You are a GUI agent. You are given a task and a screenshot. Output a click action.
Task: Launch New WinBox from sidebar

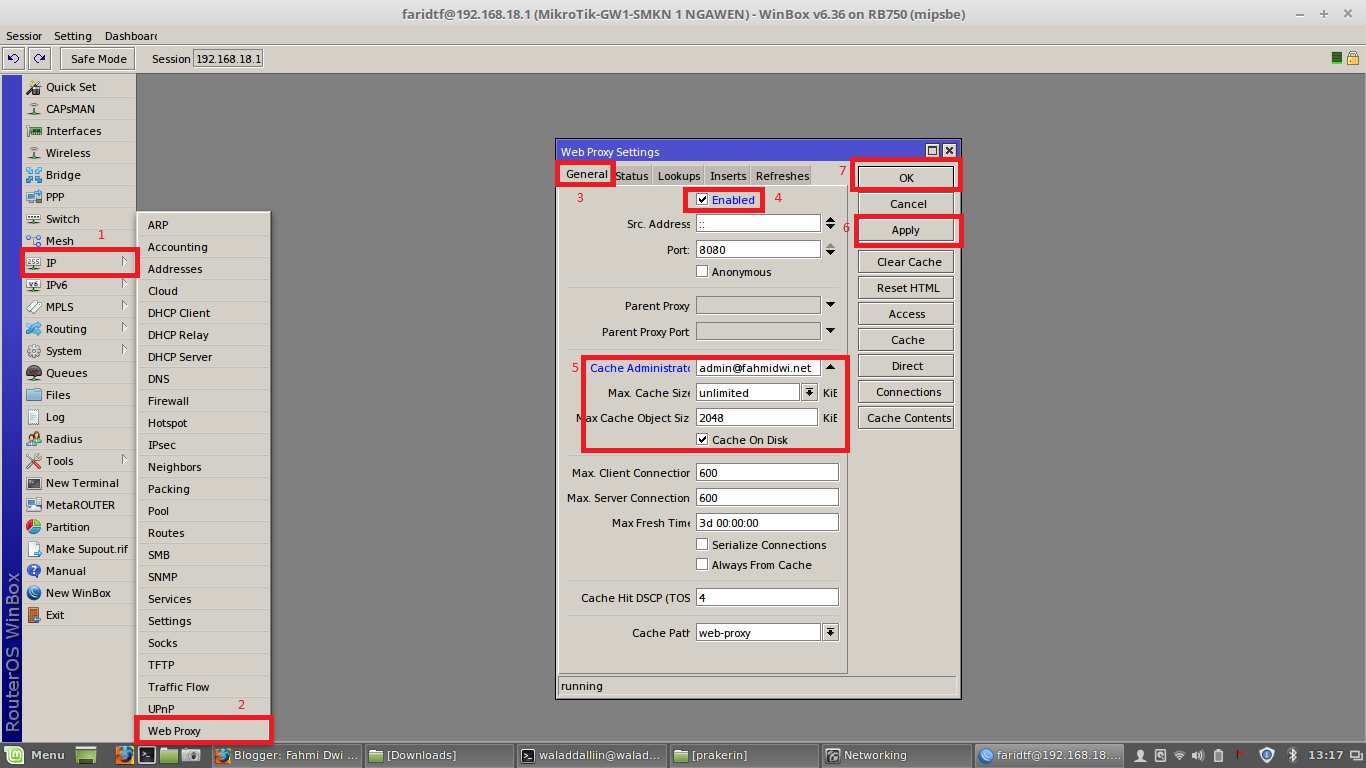(x=79, y=593)
